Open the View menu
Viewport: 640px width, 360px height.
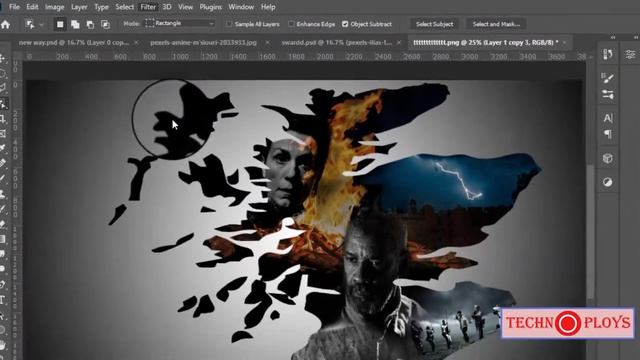(x=185, y=7)
